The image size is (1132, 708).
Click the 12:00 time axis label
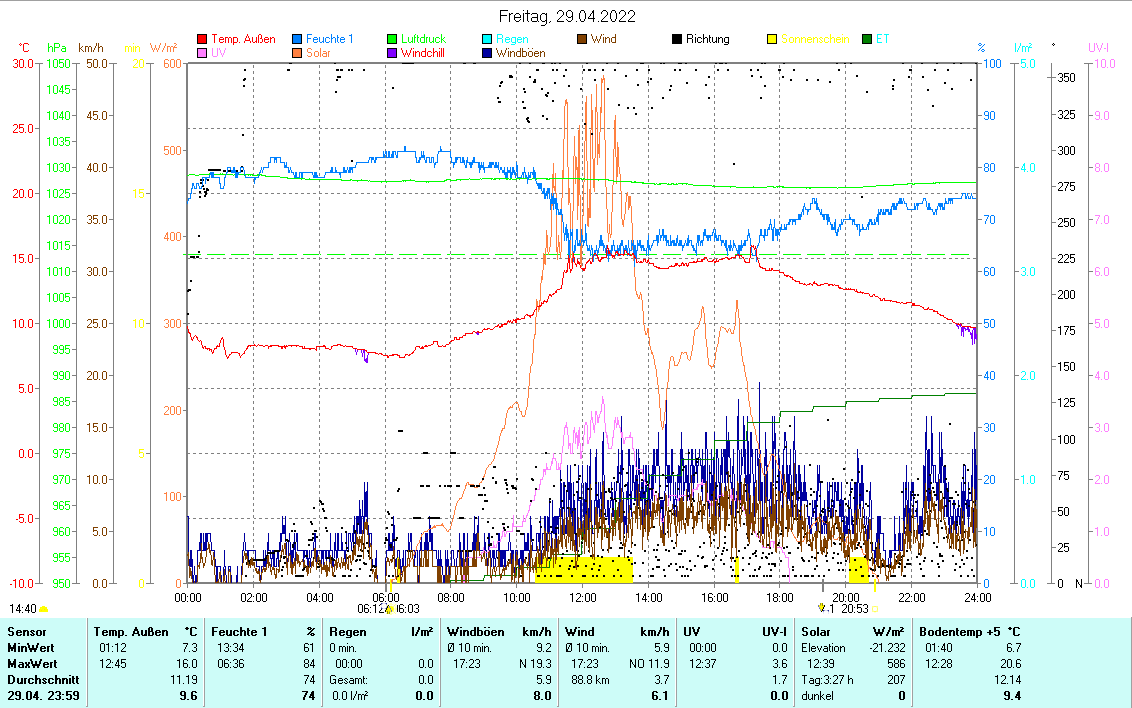(582, 597)
